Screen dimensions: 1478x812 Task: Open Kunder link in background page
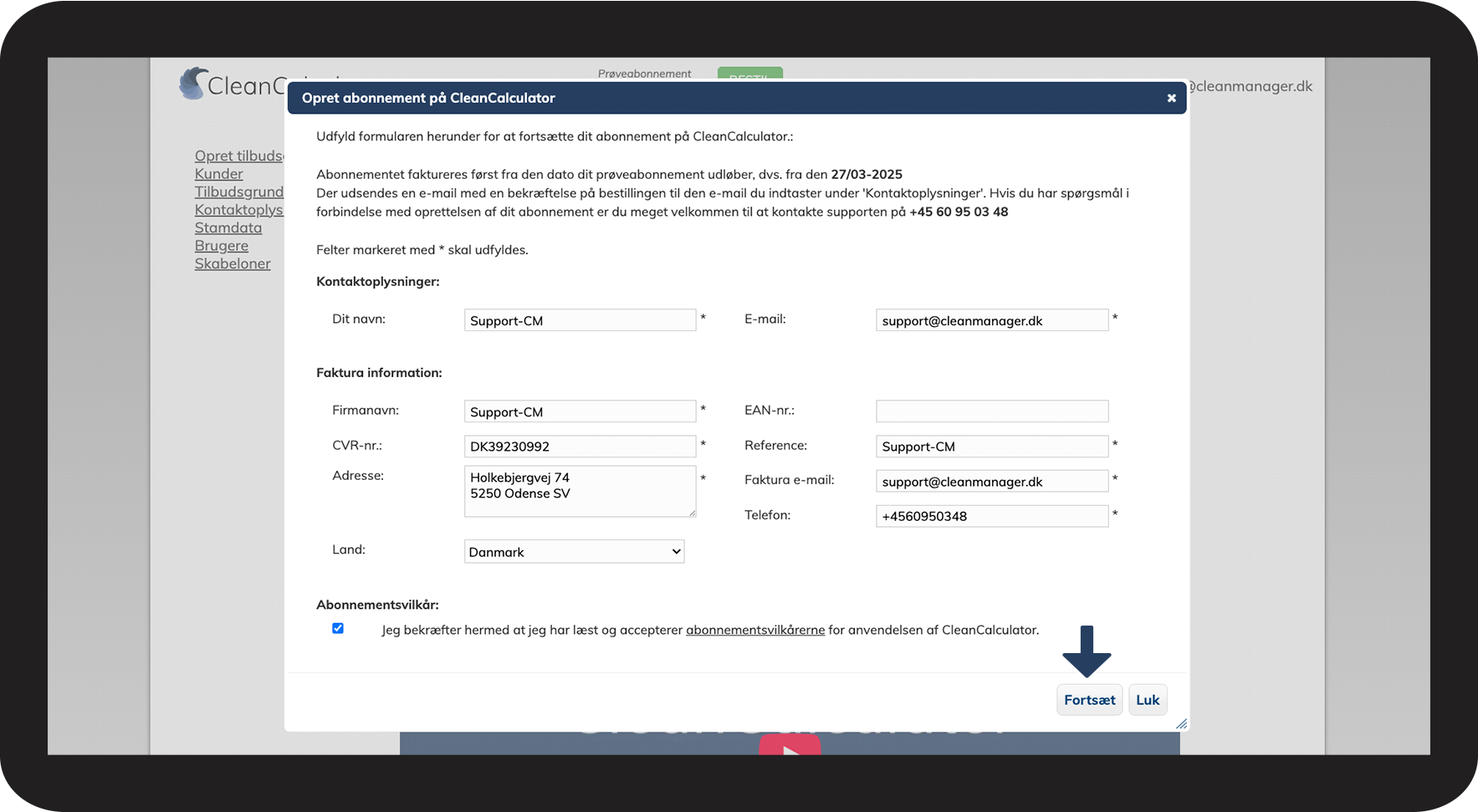click(219, 174)
